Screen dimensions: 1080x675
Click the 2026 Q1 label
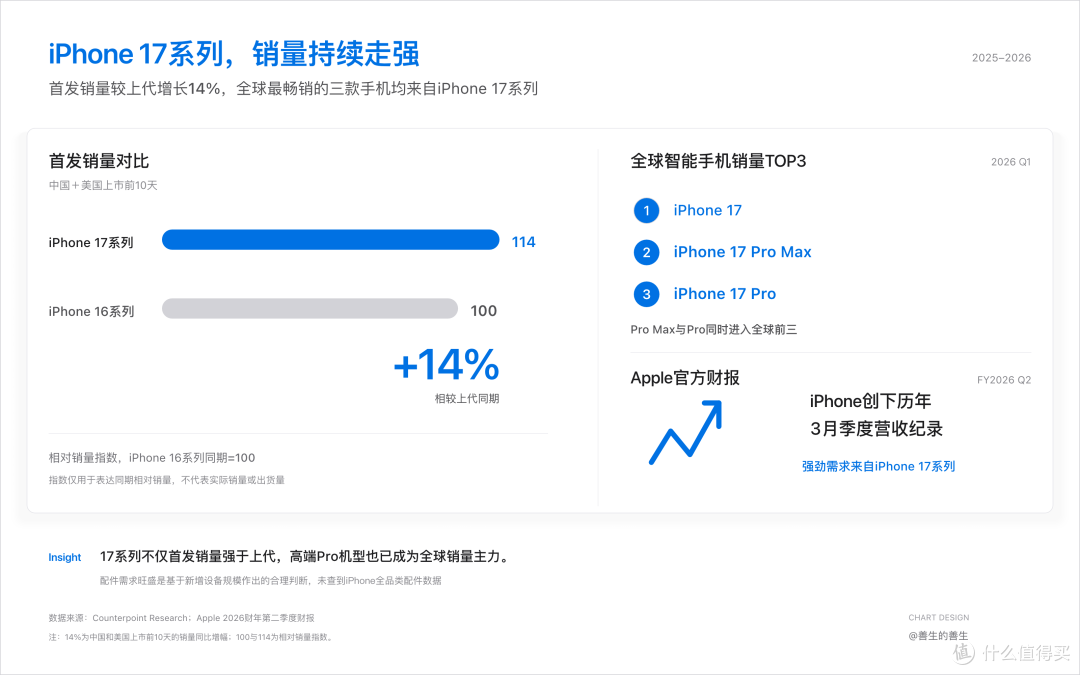(1010, 162)
